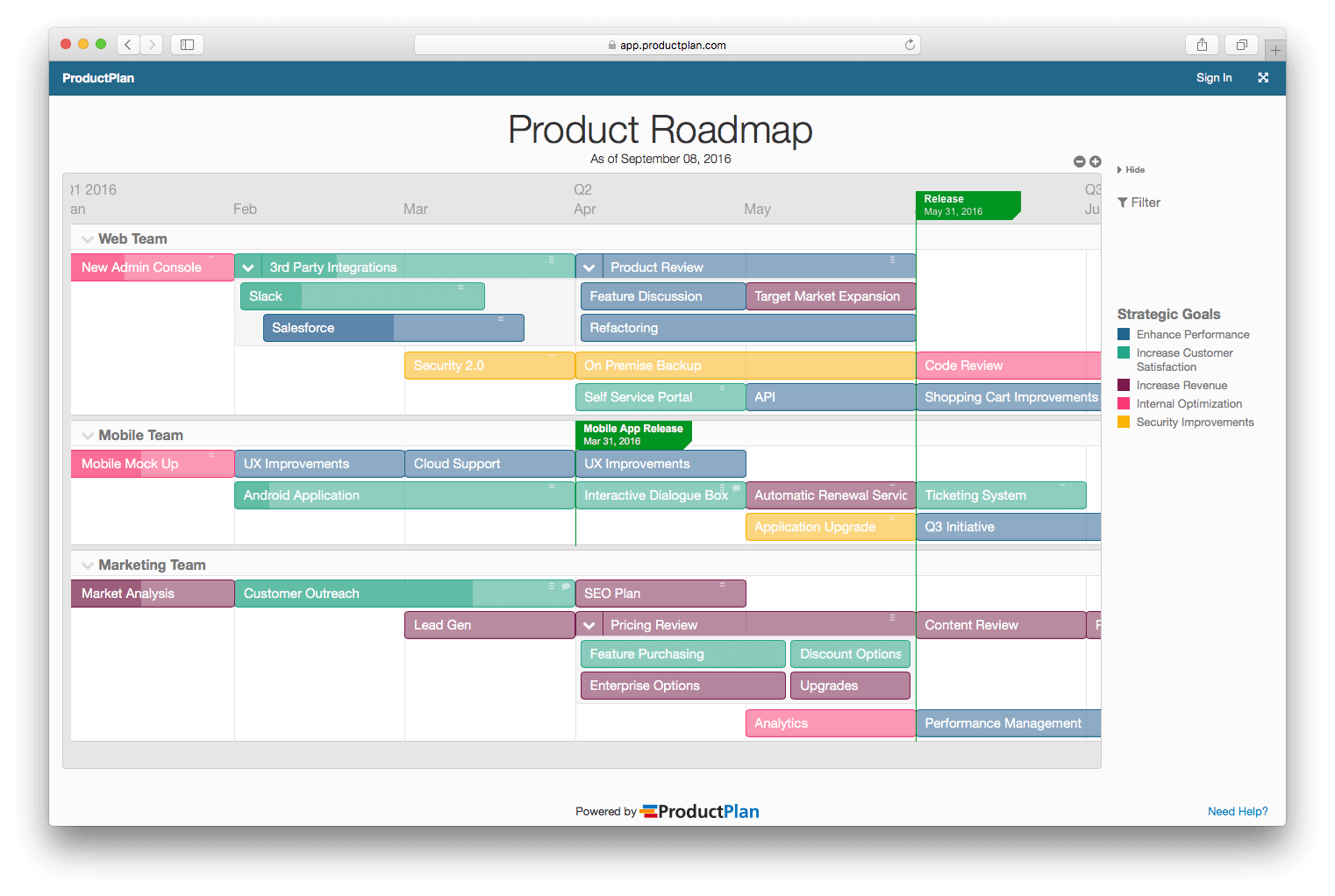Click the Sign In link
Image resolution: width=1335 pixels, height=896 pixels.
[x=1214, y=77]
